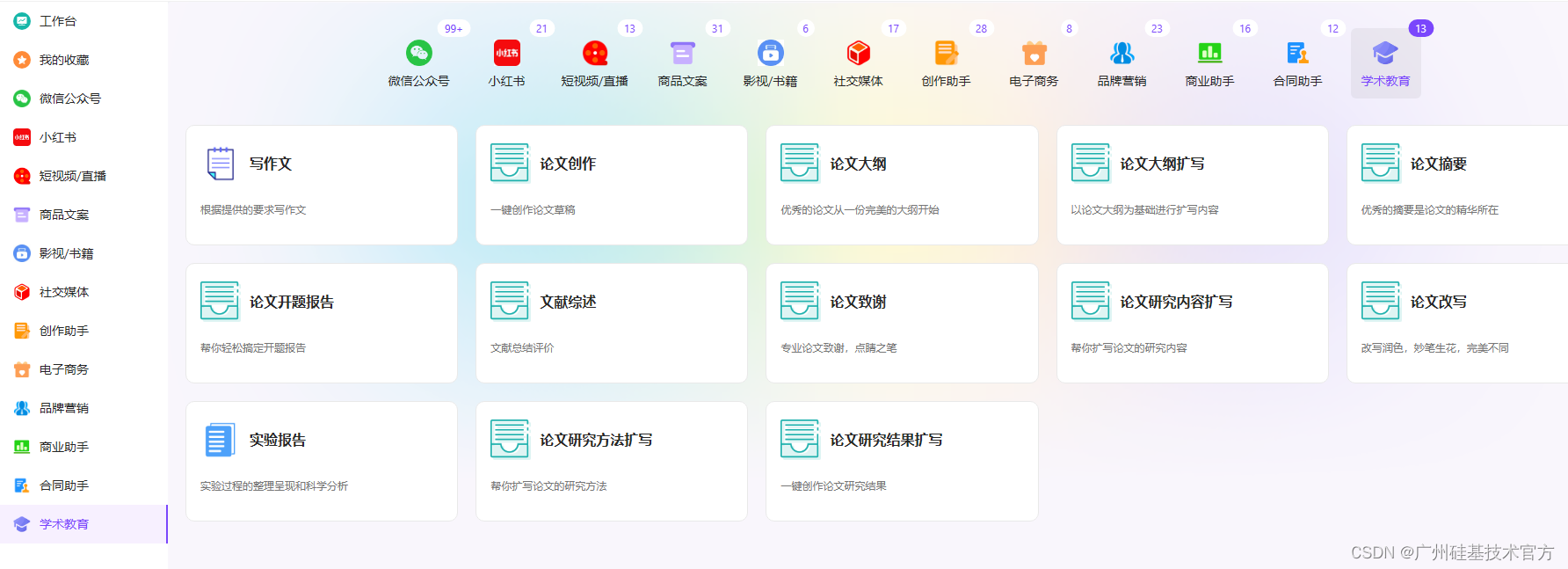Go to 小红书 in the sidebar
1568x569 pixels.
coord(83,137)
